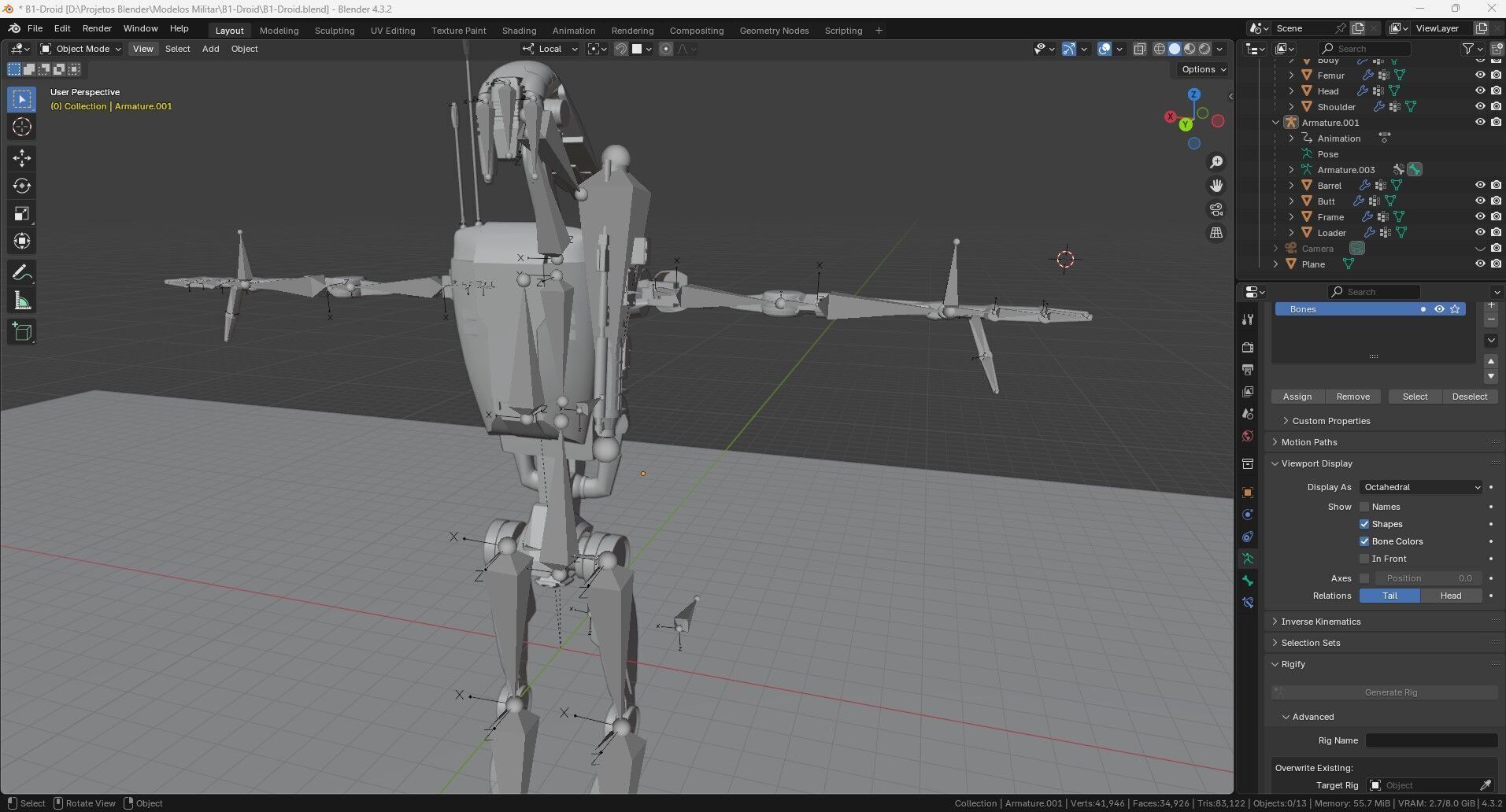This screenshot has width=1506, height=812.
Task: Open the World properties tab
Action: pos(1248,436)
